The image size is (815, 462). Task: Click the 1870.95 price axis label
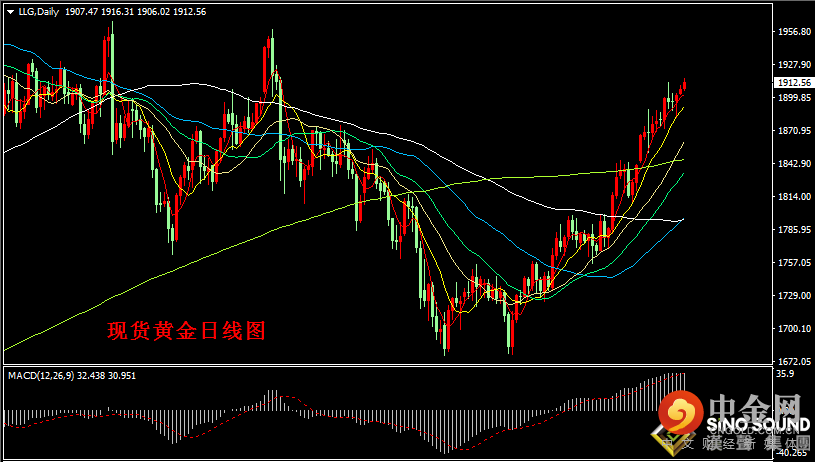click(794, 130)
